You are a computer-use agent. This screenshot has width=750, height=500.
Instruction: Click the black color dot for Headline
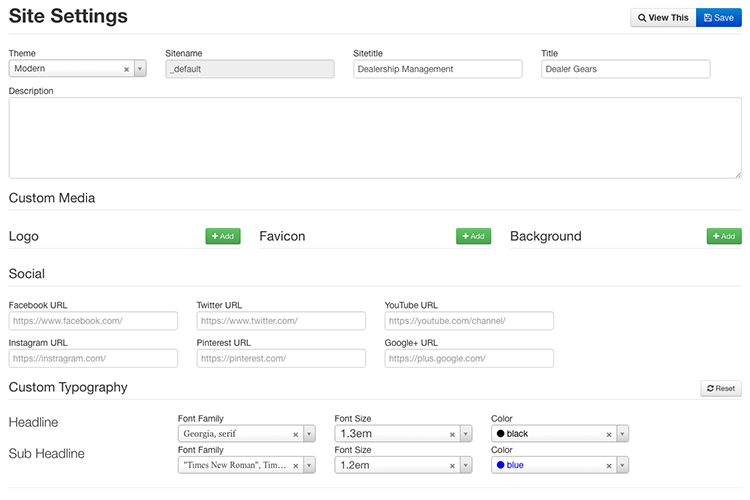click(500, 434)
